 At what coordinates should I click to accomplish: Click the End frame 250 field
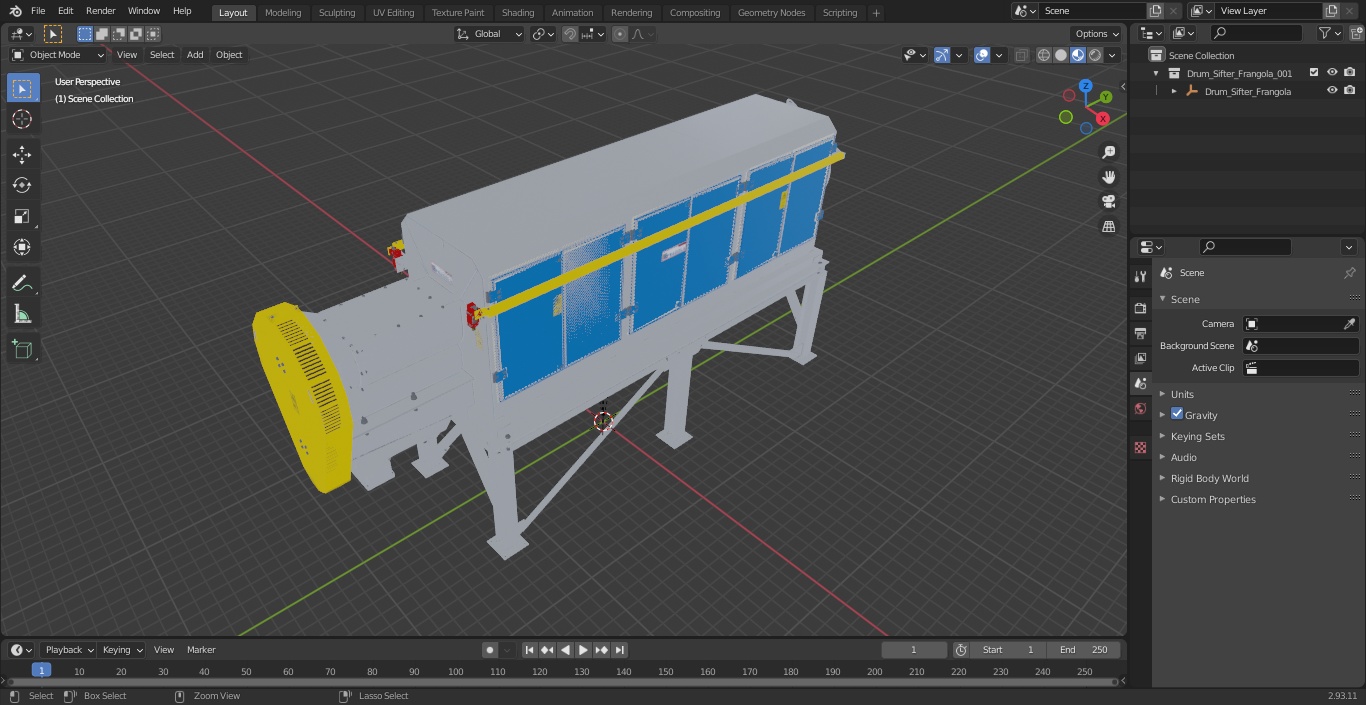1084,650
